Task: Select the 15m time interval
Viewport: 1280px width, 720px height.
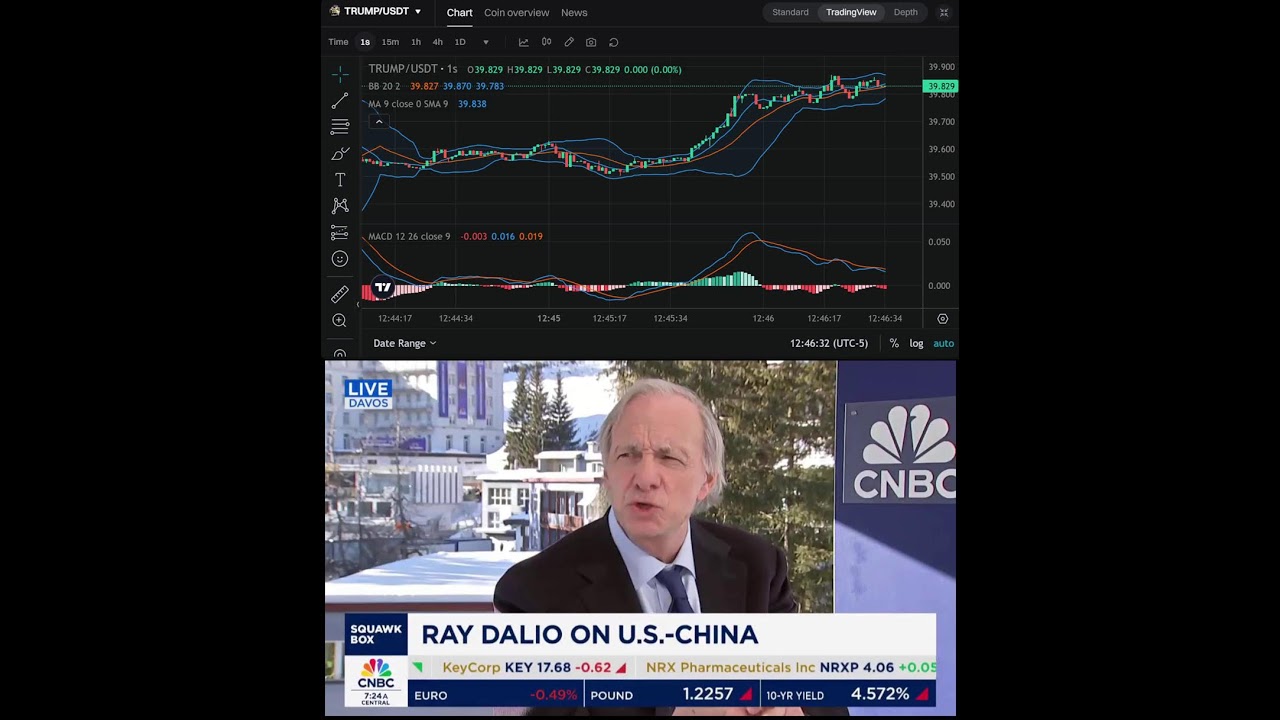Action: [390, 42]
